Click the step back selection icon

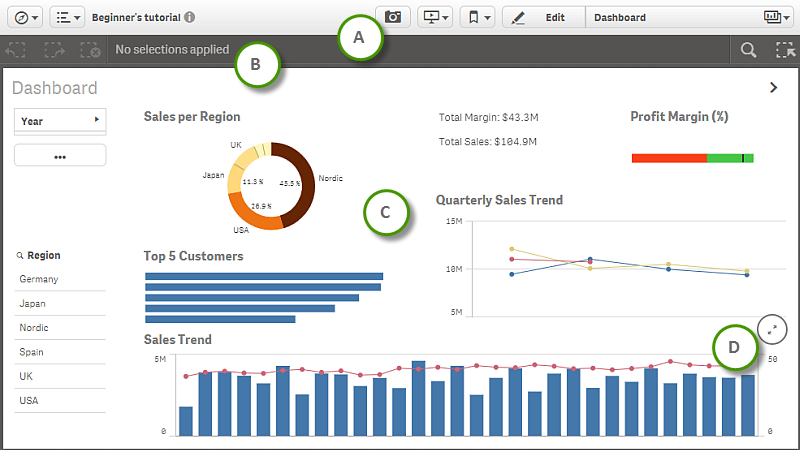[17, 49]
